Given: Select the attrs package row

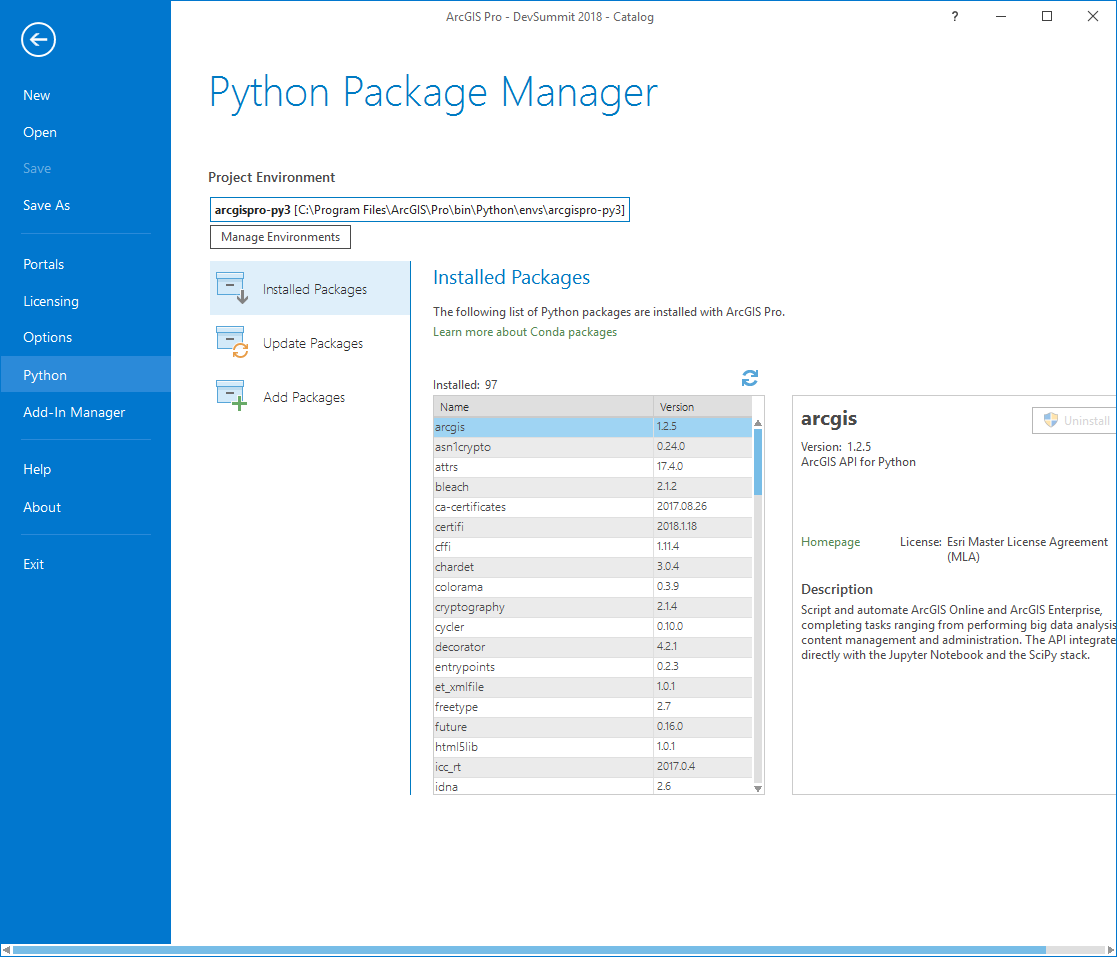Looking at the screenshot, I should tap(593, 467).
